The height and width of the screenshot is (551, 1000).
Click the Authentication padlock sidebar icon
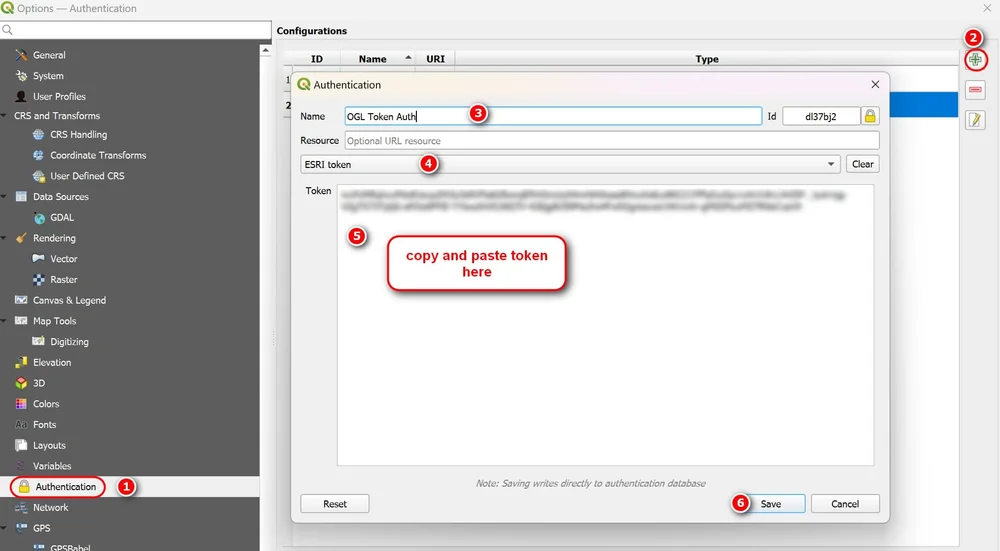pos(24,487)
